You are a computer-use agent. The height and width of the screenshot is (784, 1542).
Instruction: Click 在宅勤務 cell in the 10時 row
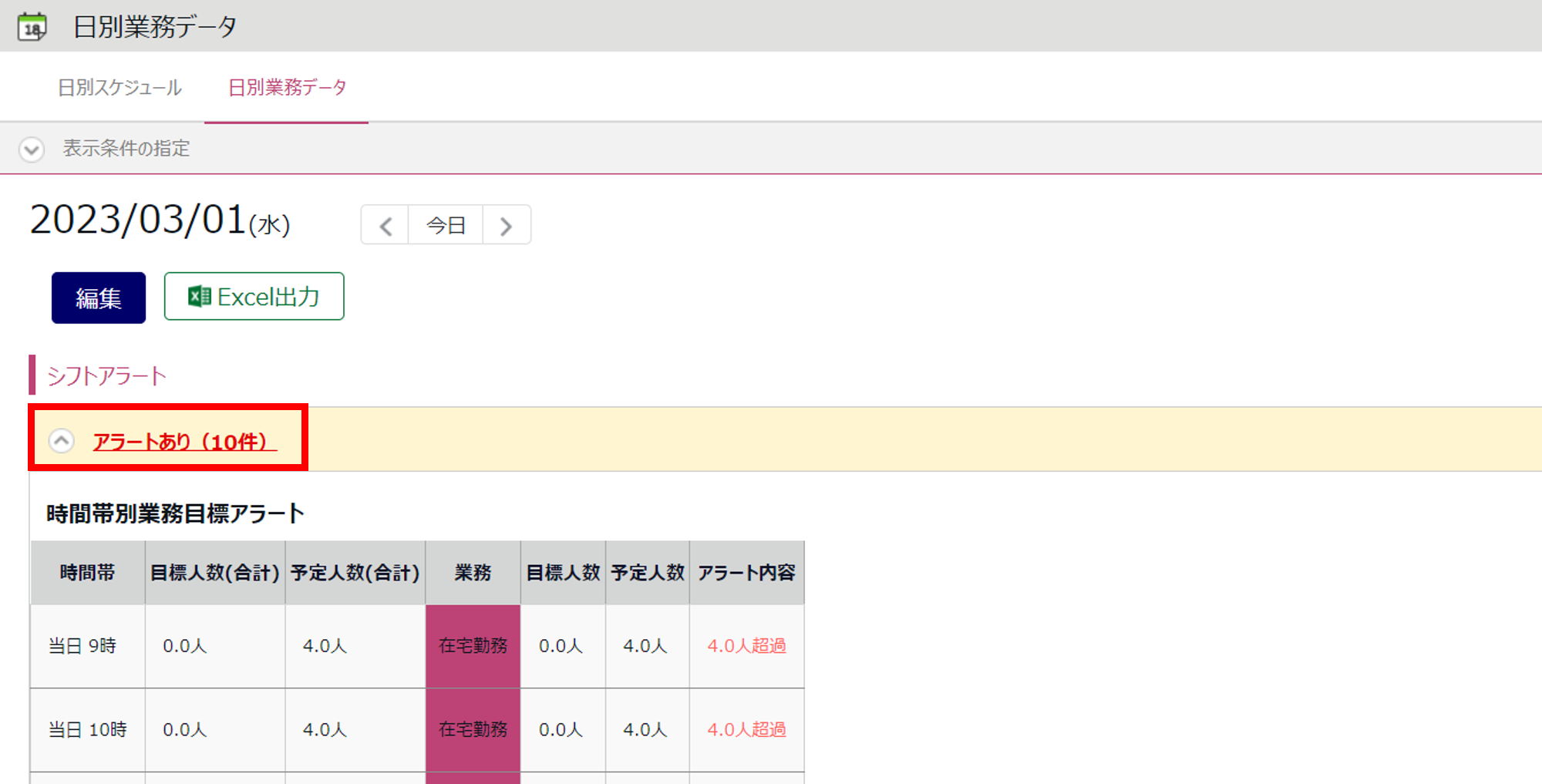(473, 729)
